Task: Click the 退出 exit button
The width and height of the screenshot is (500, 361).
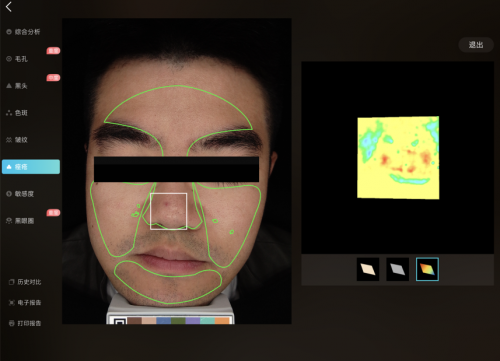Action: click(476, 45)
